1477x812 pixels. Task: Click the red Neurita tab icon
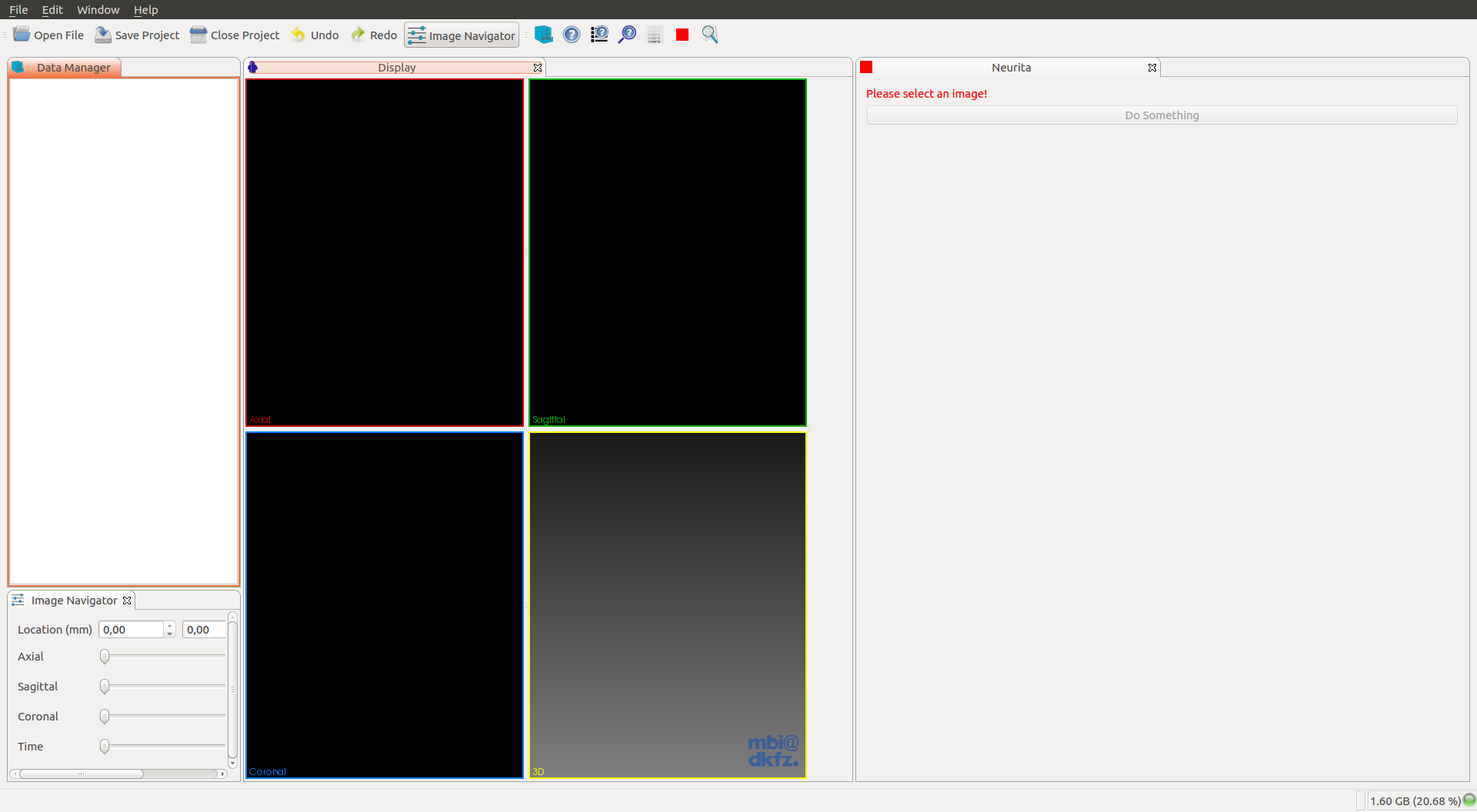click(x=866, y=67)
